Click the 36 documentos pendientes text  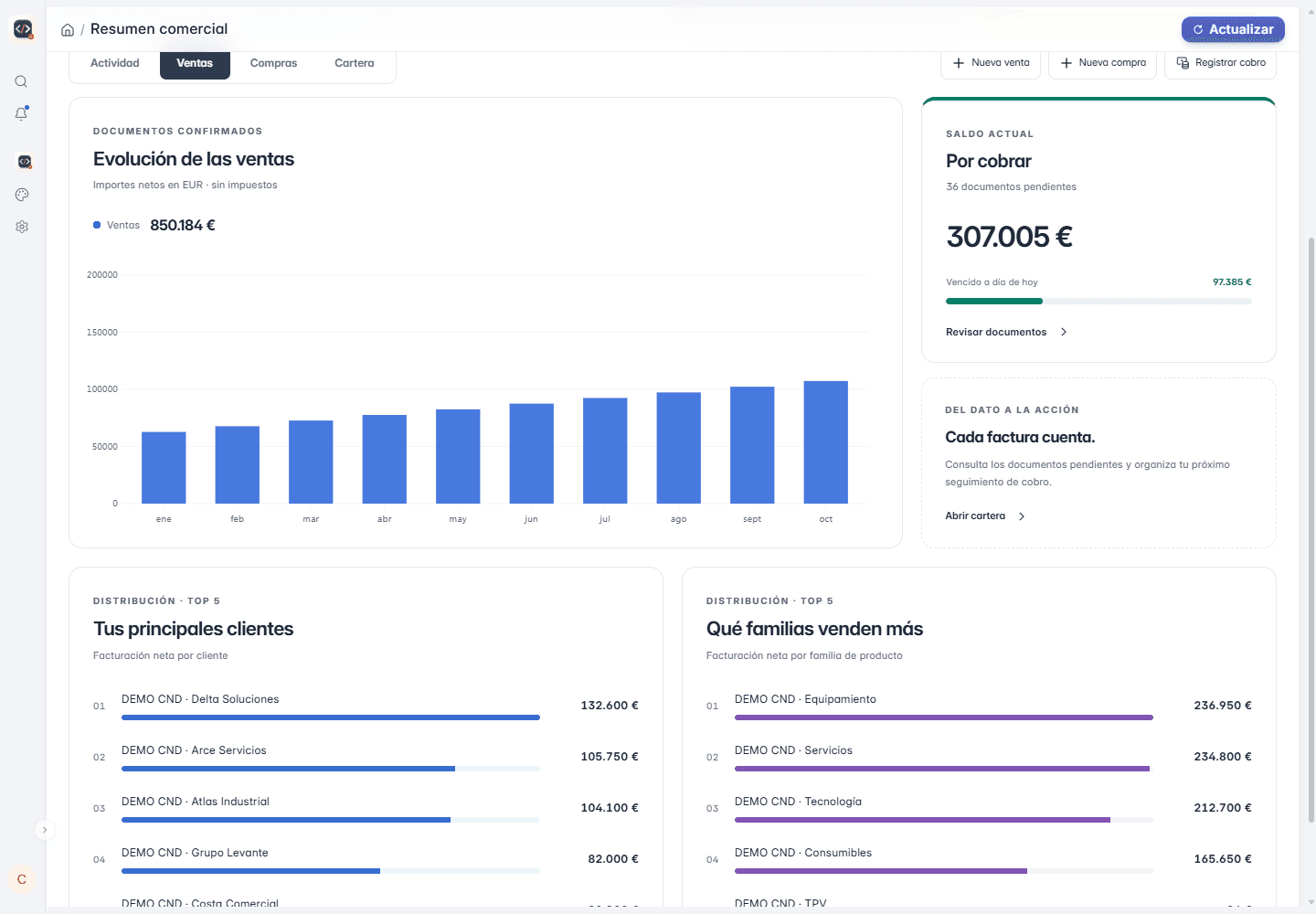1011,186
